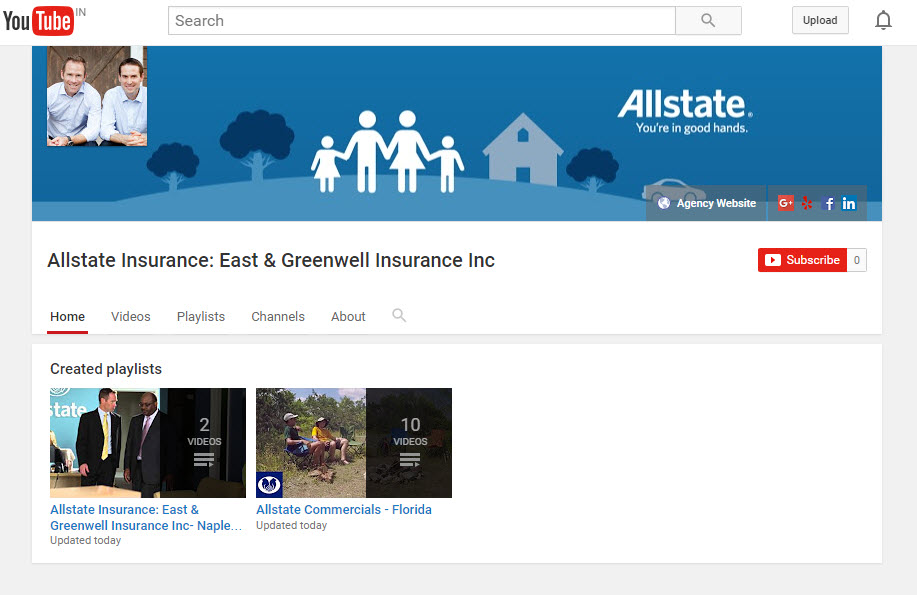Focus the Search input field
Image resolution: width=917 pixels, height=595 pixels.
pyautogui.click(x=422, y=20)
